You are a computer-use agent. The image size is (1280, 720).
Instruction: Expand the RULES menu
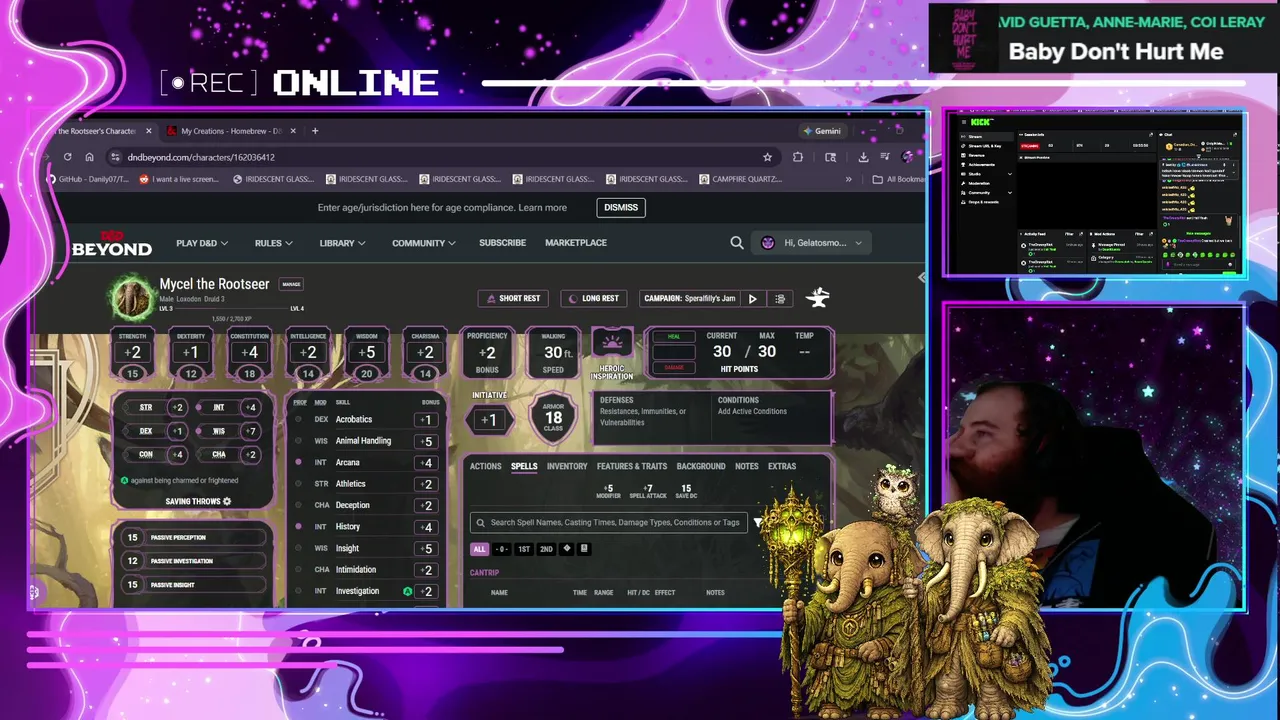pos(273,243)
